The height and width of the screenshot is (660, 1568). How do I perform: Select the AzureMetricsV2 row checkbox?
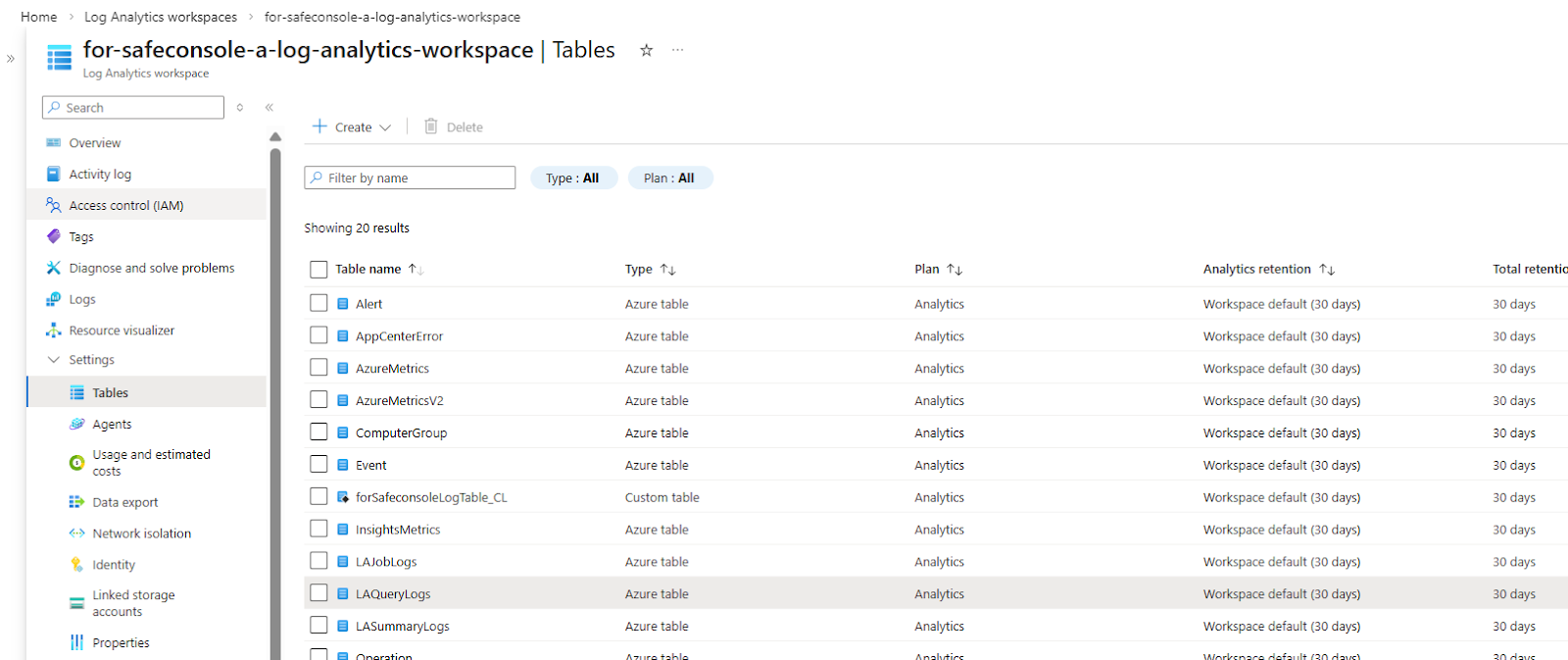[x=318, y=400]
